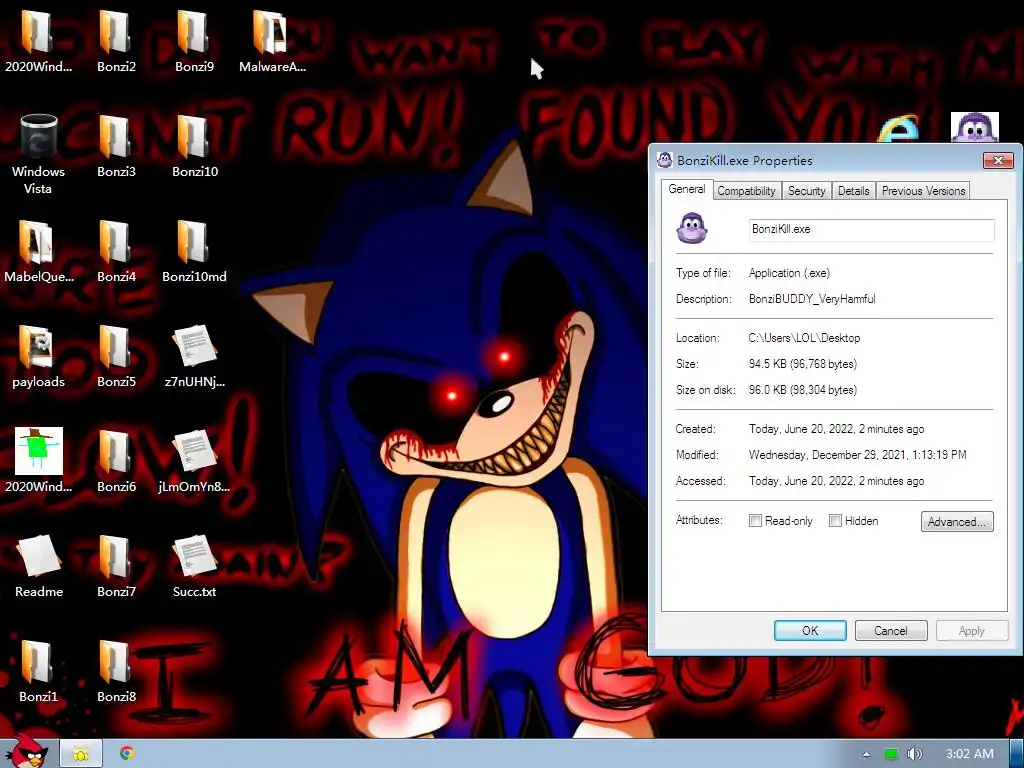Open Chrome from the taskbar
The width and height of the screenshot is (1024, 768).
click(x=127, y=754)
